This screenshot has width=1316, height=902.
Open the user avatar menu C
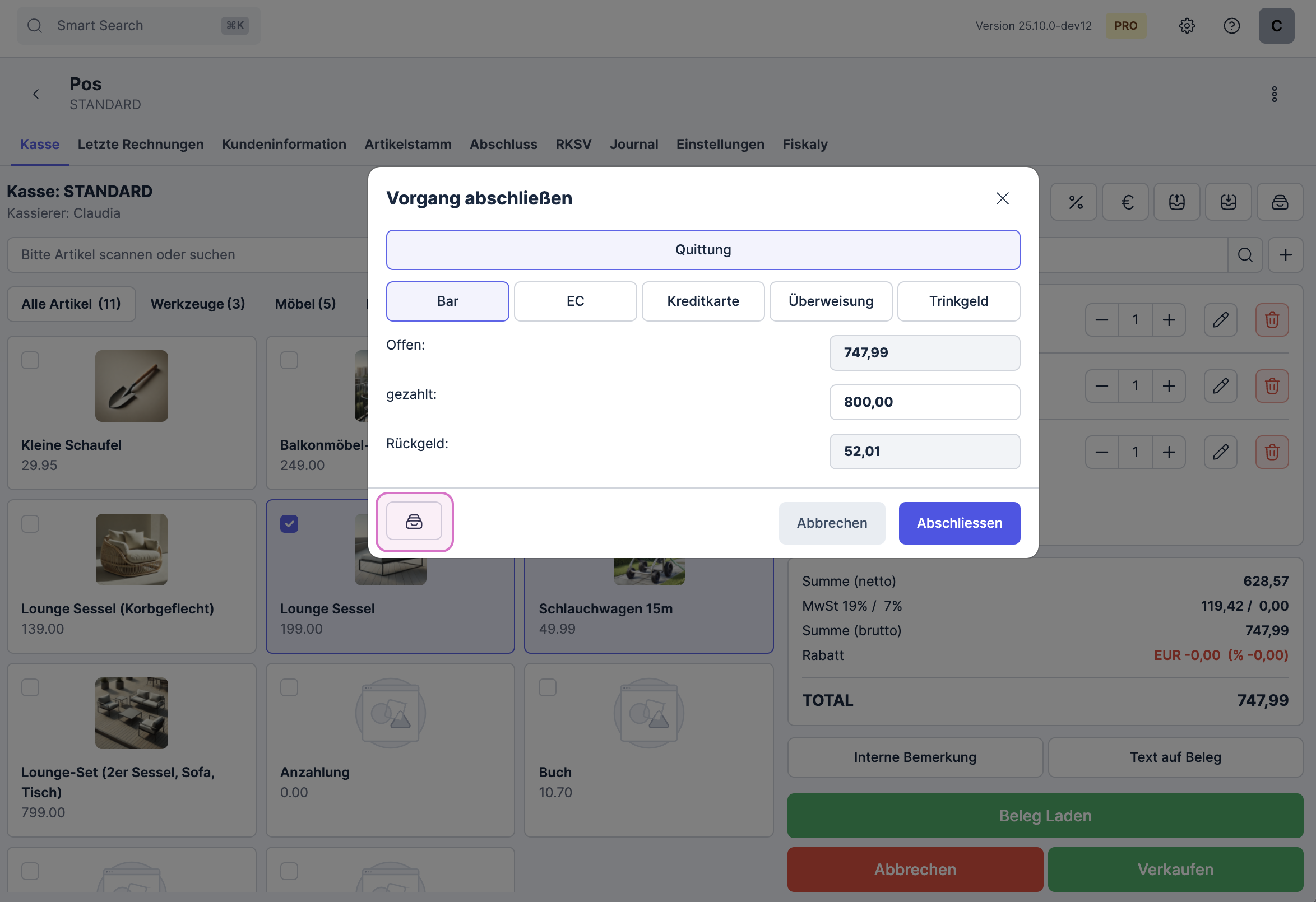[x=1276, y=26]
